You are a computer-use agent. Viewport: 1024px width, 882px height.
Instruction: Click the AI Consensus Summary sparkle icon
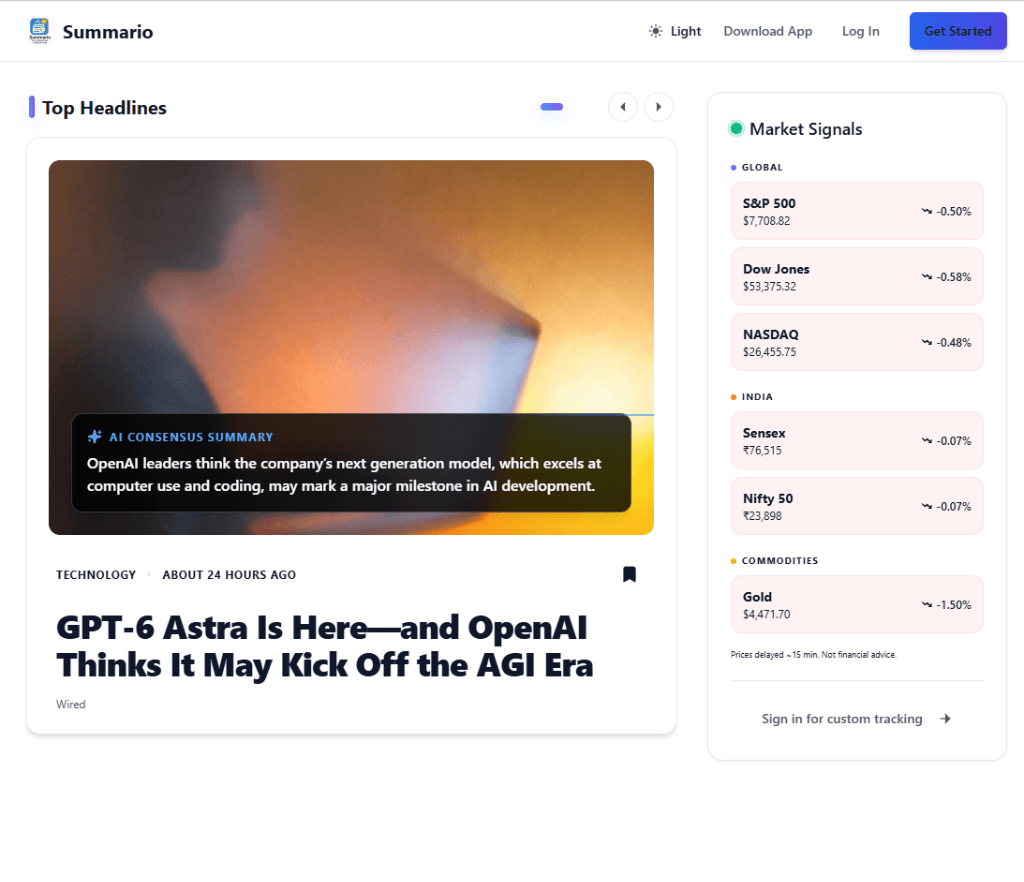(x=95, y=437)
